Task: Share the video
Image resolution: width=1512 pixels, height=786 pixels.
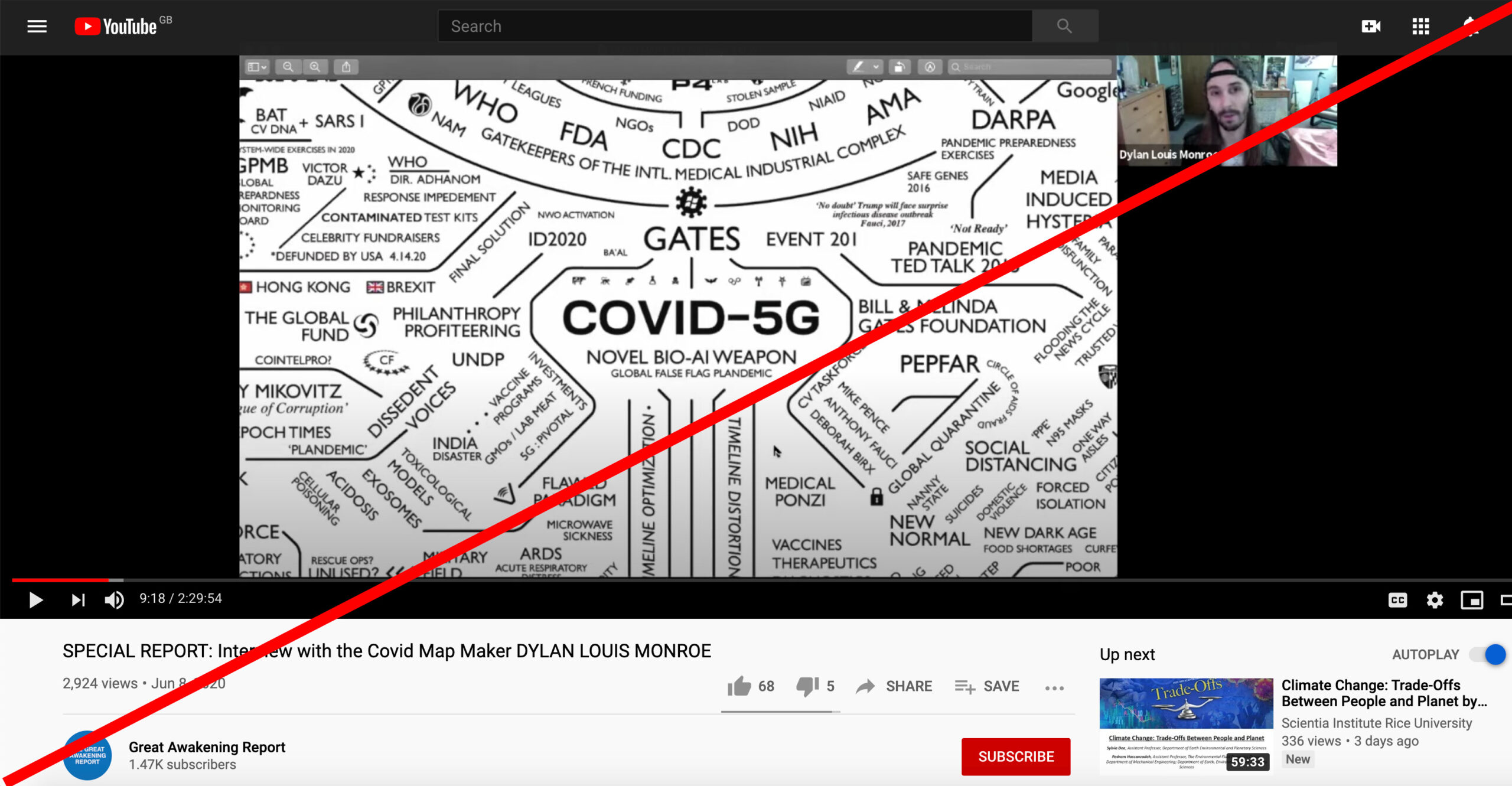Action: click(894, 686)
